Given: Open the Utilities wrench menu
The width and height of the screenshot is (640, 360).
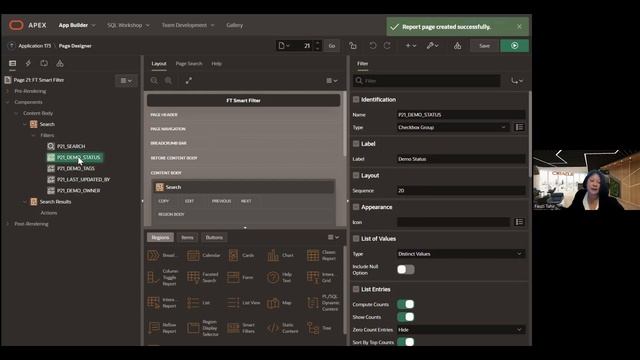Looking at the screenshot, I should pyautogui.click(x=433, y=46).
